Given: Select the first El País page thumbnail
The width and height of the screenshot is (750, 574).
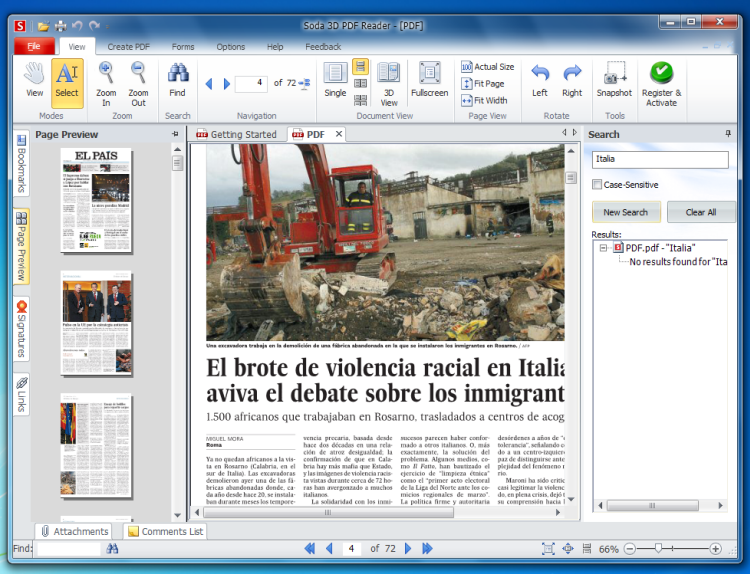Looking at the screenshot, I should click(96, 200).
